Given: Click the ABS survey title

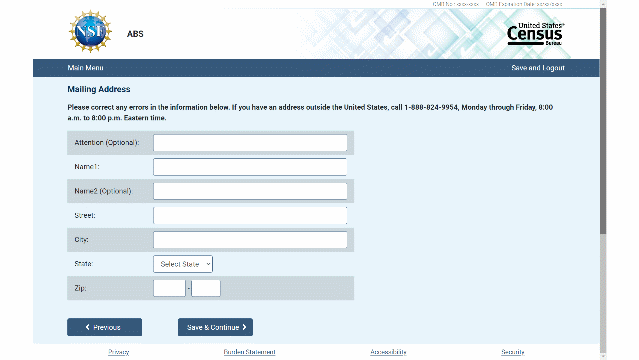Looking at the screenshot, I should pos(135,34).
